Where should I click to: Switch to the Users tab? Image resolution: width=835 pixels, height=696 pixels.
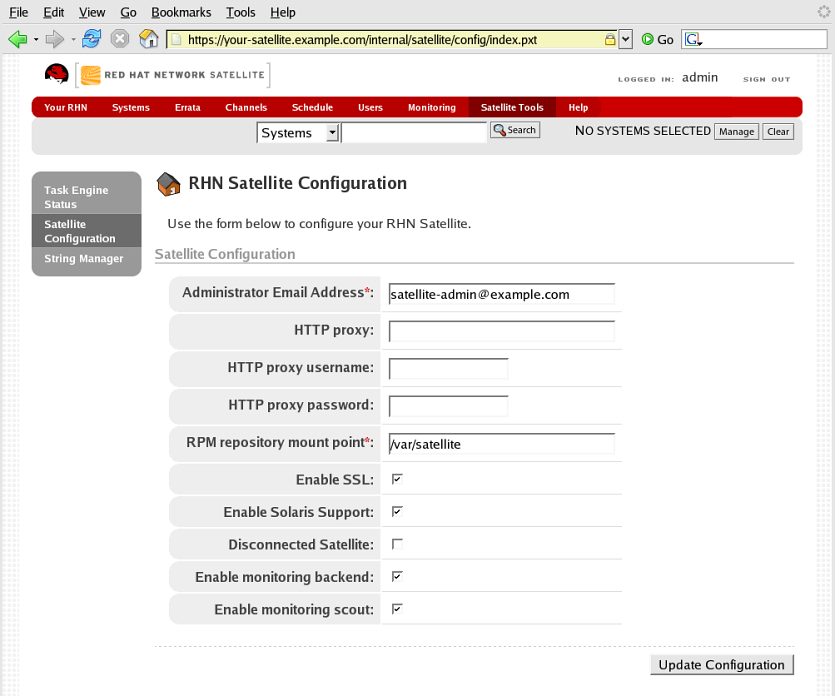coord(370,107)
